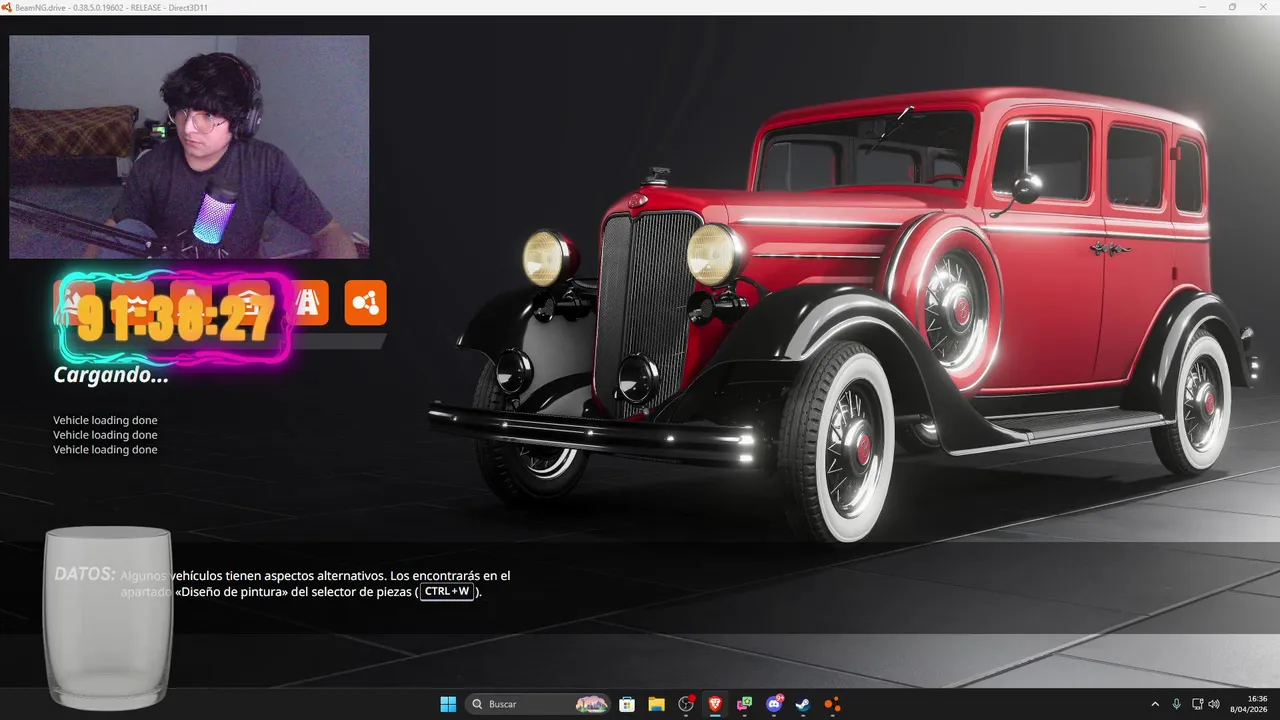
Task: Click the 91:38:27 neon countdown timer
Action: coord(176,319)
